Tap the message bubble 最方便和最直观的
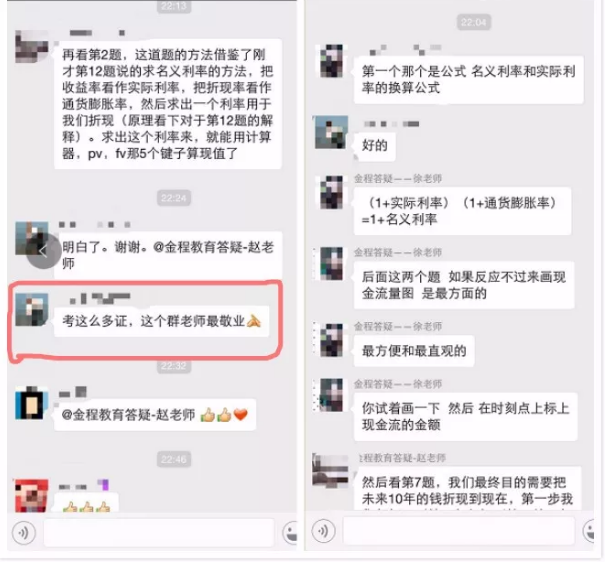The height and width of the screenshot is (566, 612). (x=414, y=351)
